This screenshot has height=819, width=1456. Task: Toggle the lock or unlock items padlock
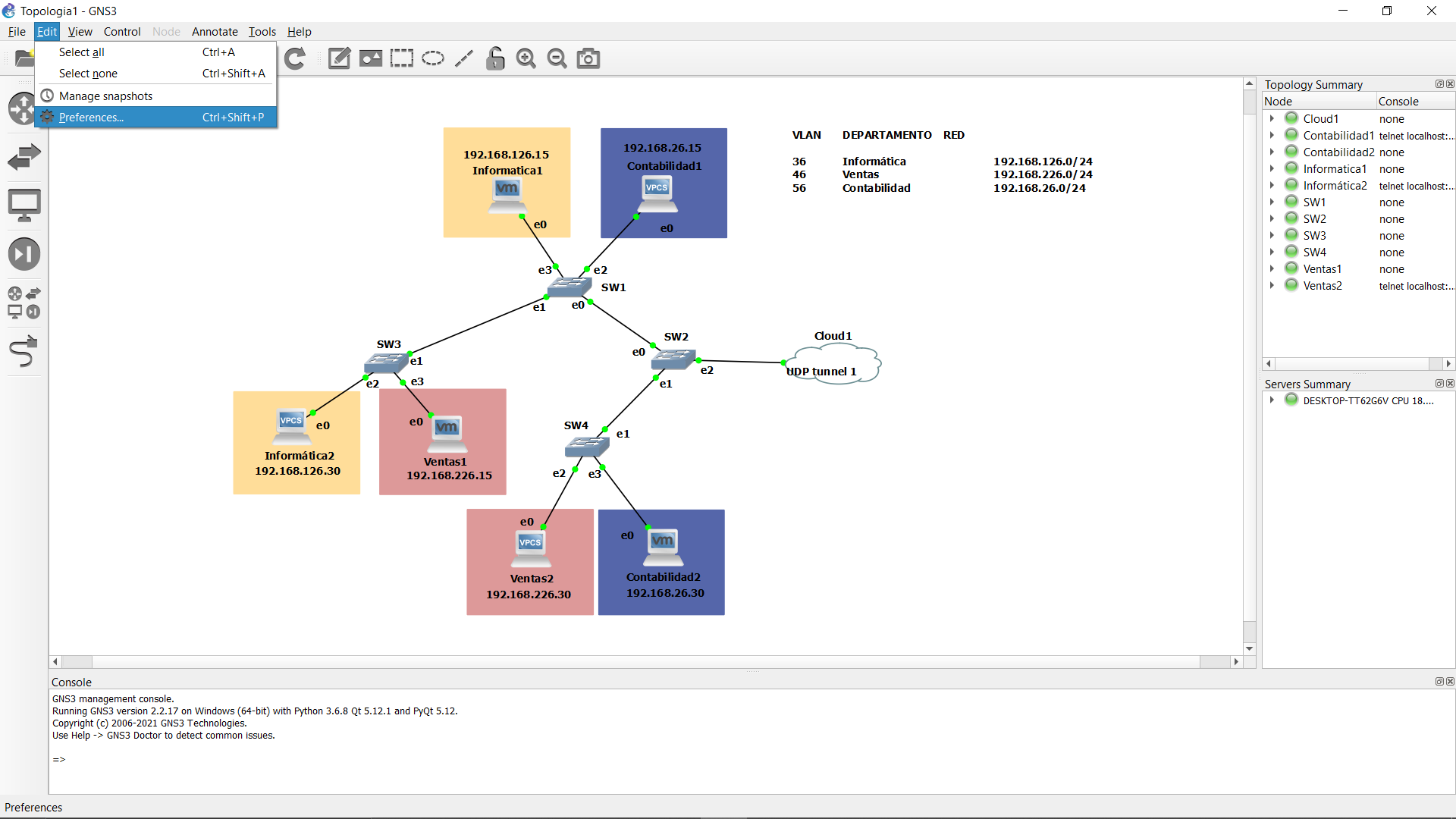(495, 58)
